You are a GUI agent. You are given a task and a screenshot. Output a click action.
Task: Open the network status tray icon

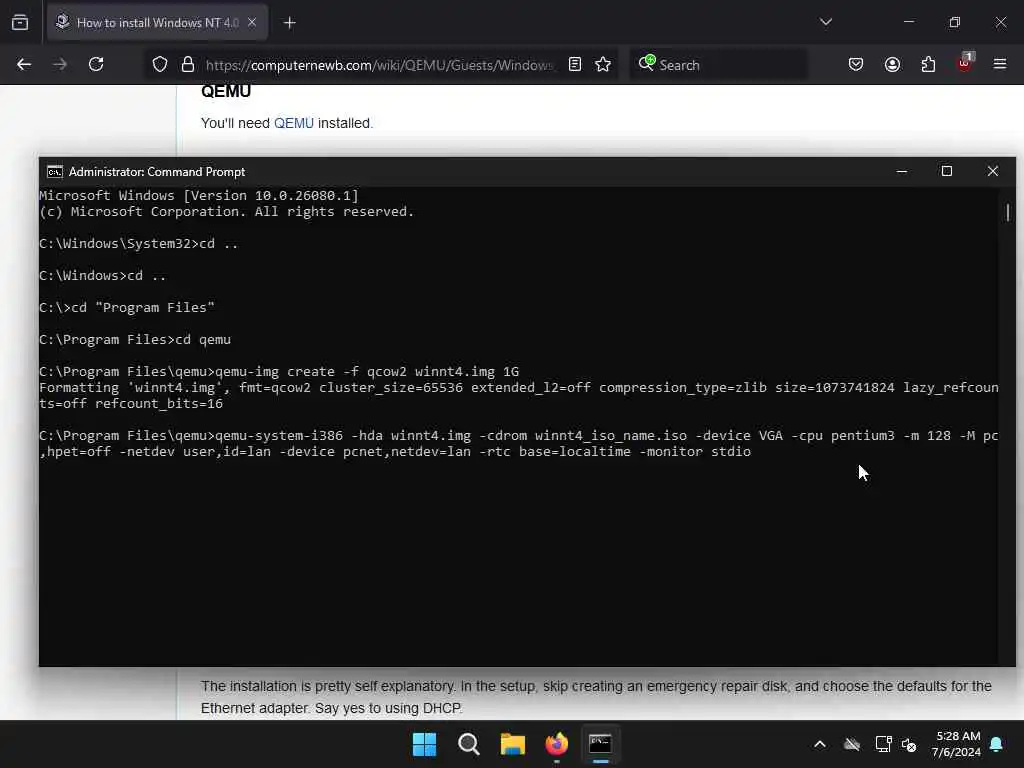pos(883,744)
